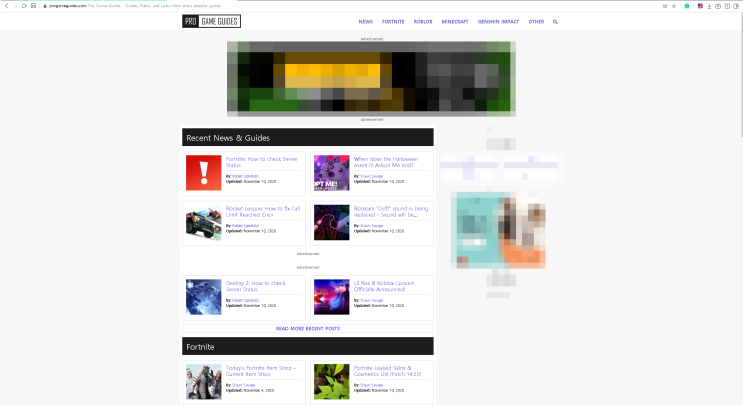Screen dimensions: 743x405
Task: Open 'Today's Fortnite Item Shop' article
Action: (261, 371)
